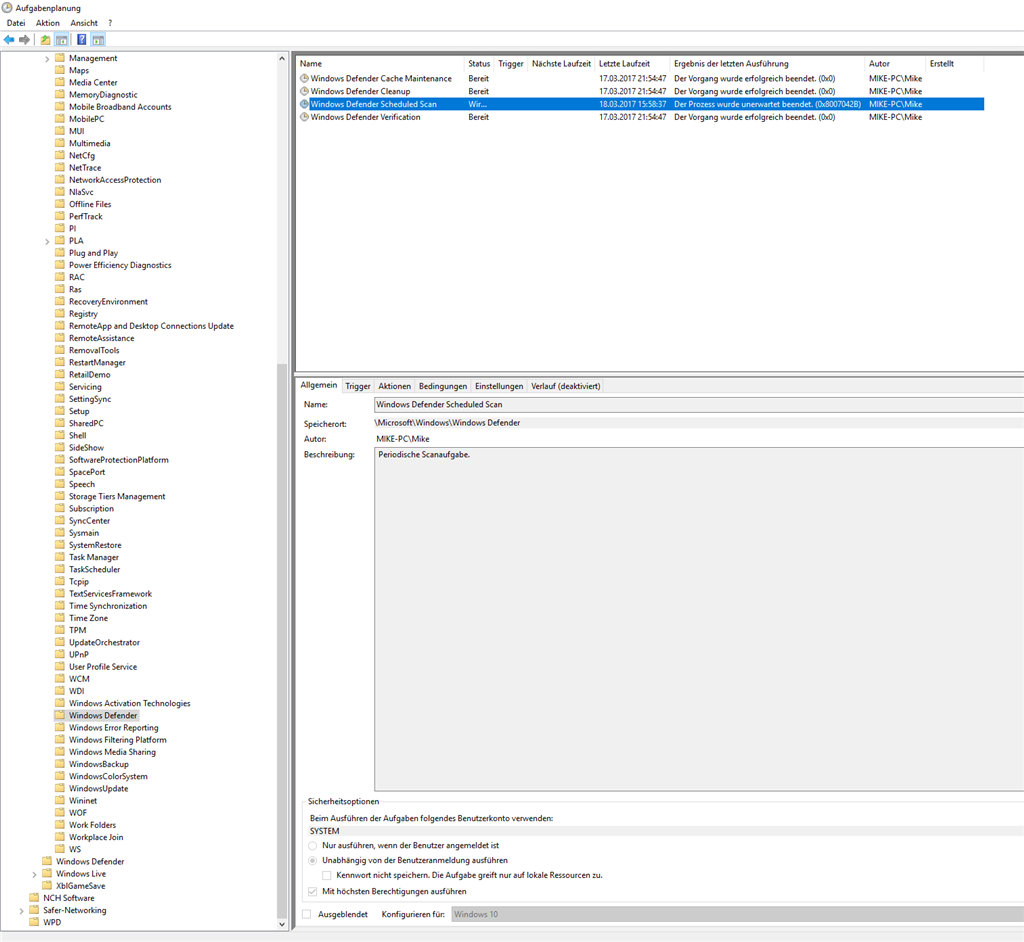Click the Back arrow in the toolbar
The image size is (1024, 942).
[9, 40]
